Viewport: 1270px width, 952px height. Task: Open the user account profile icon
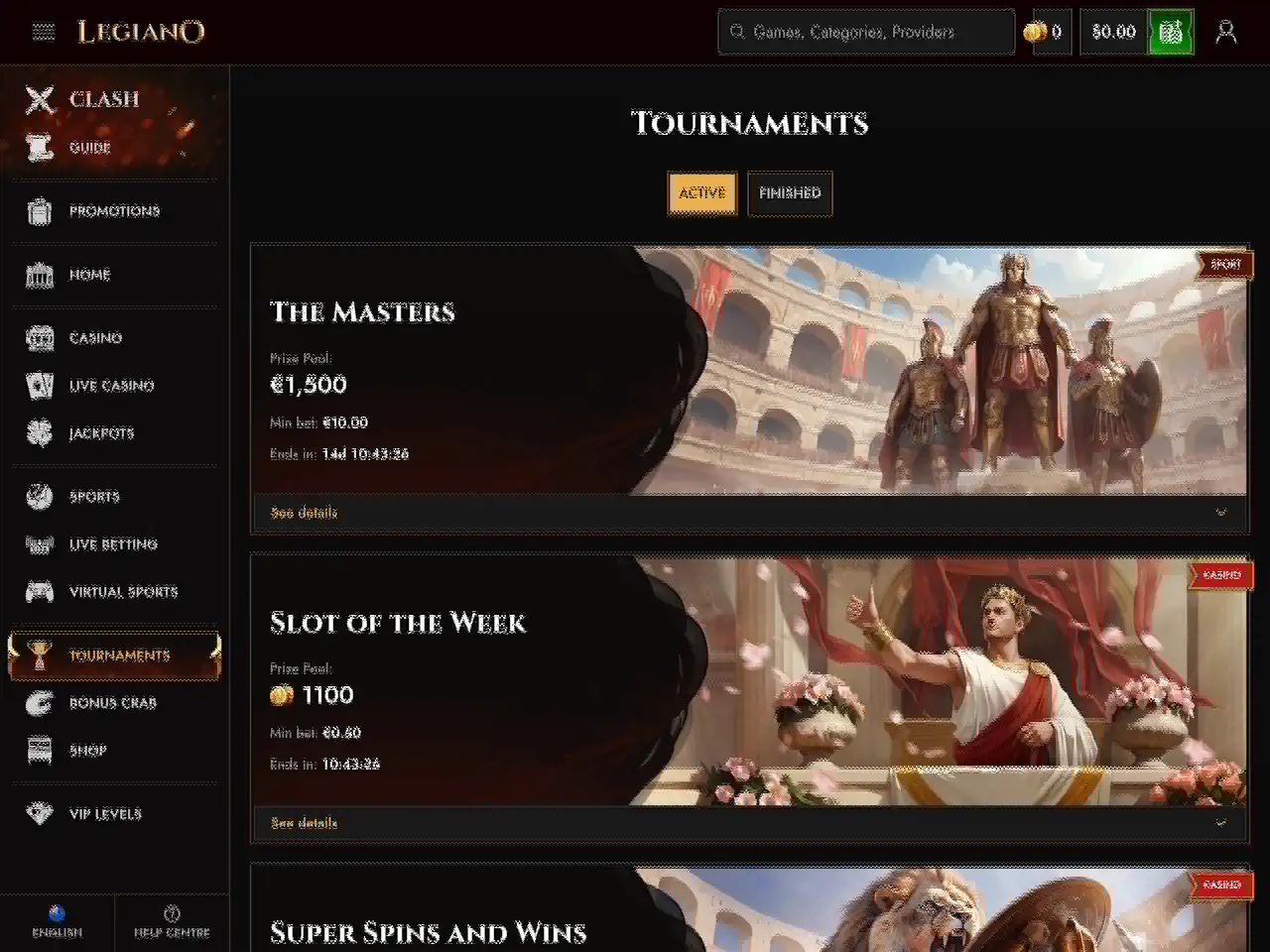1226,32
